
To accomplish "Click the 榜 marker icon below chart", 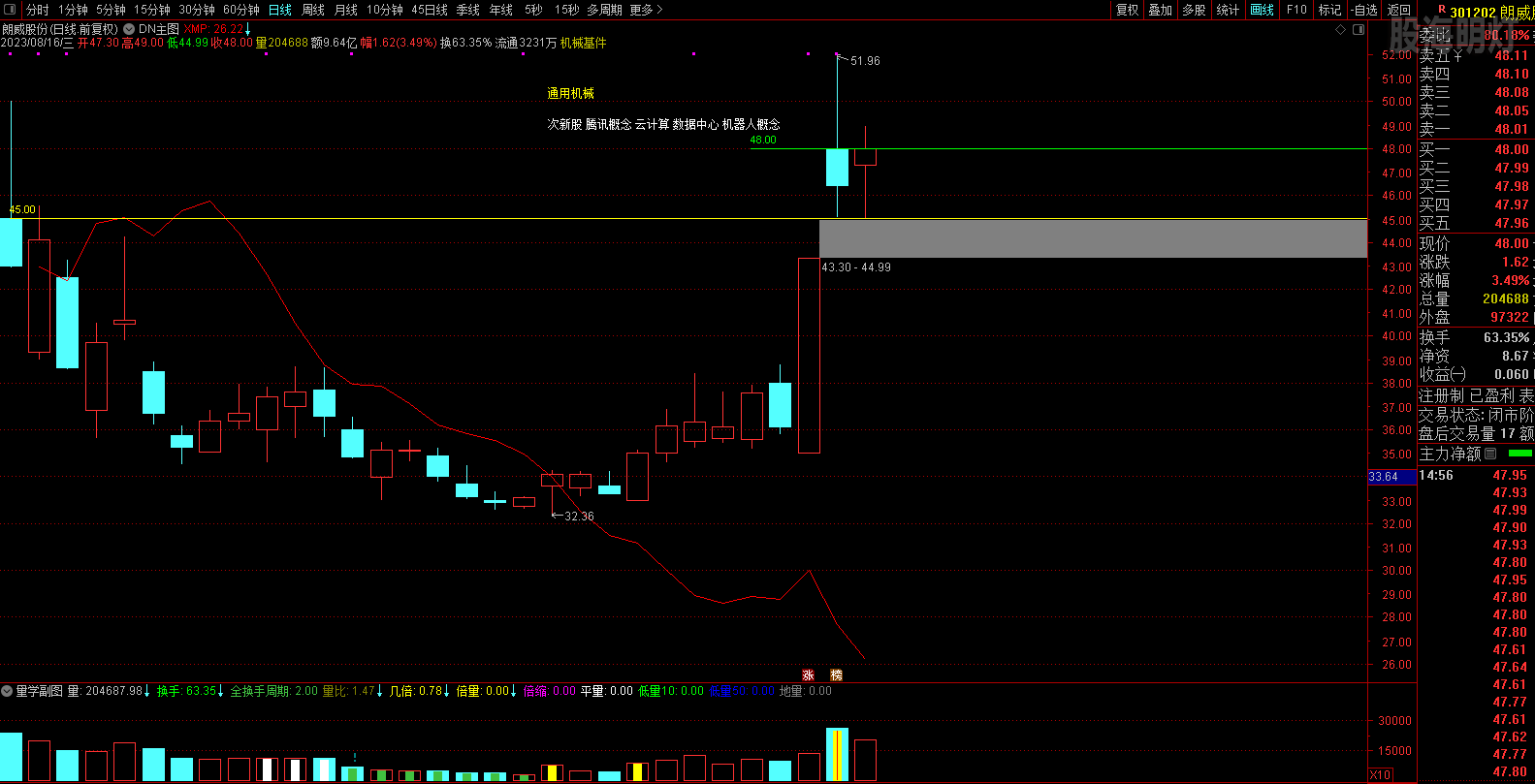I will point(836,675).
